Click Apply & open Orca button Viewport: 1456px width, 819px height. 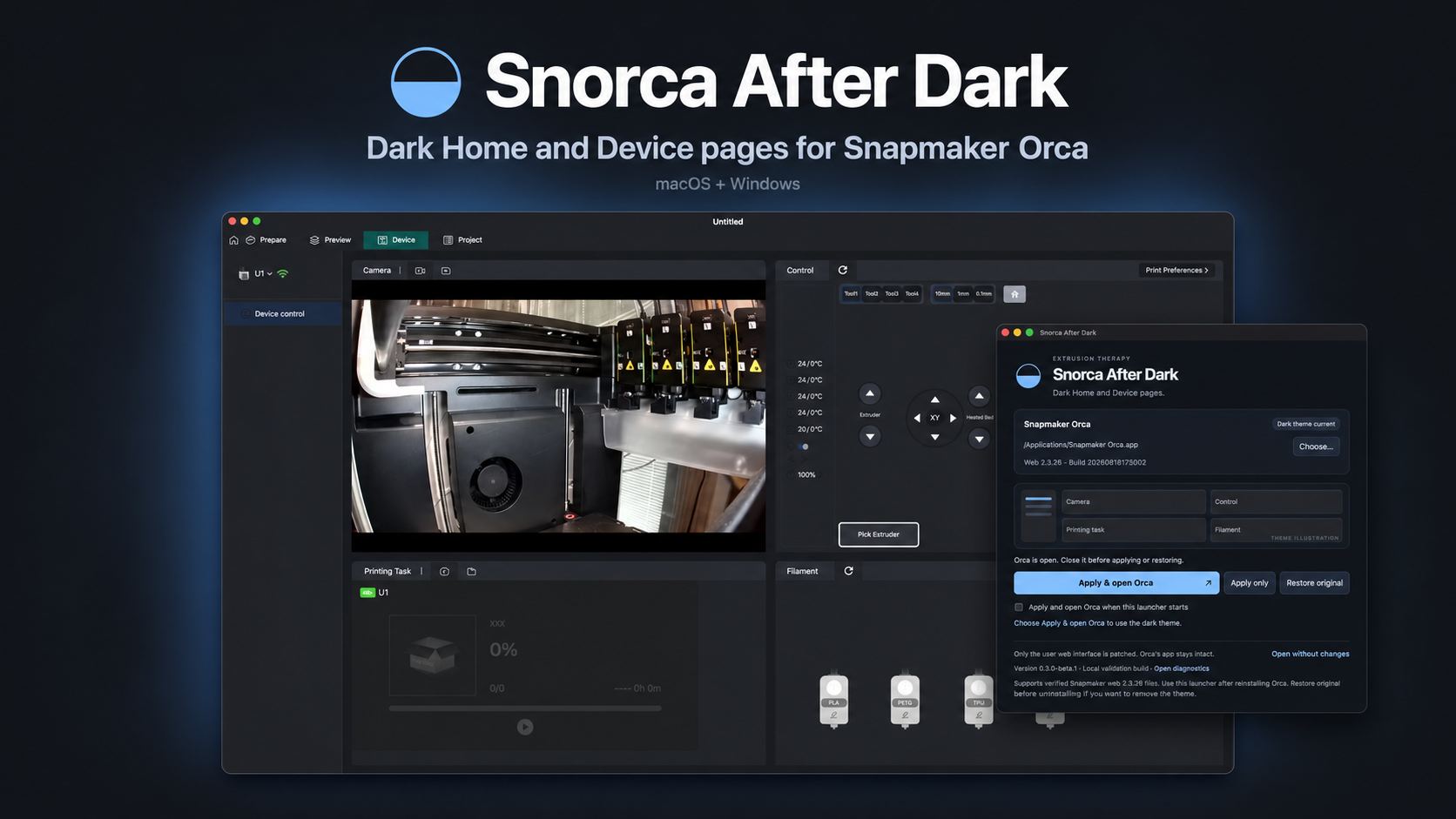pyautogui.click(x=1116, y=583)
